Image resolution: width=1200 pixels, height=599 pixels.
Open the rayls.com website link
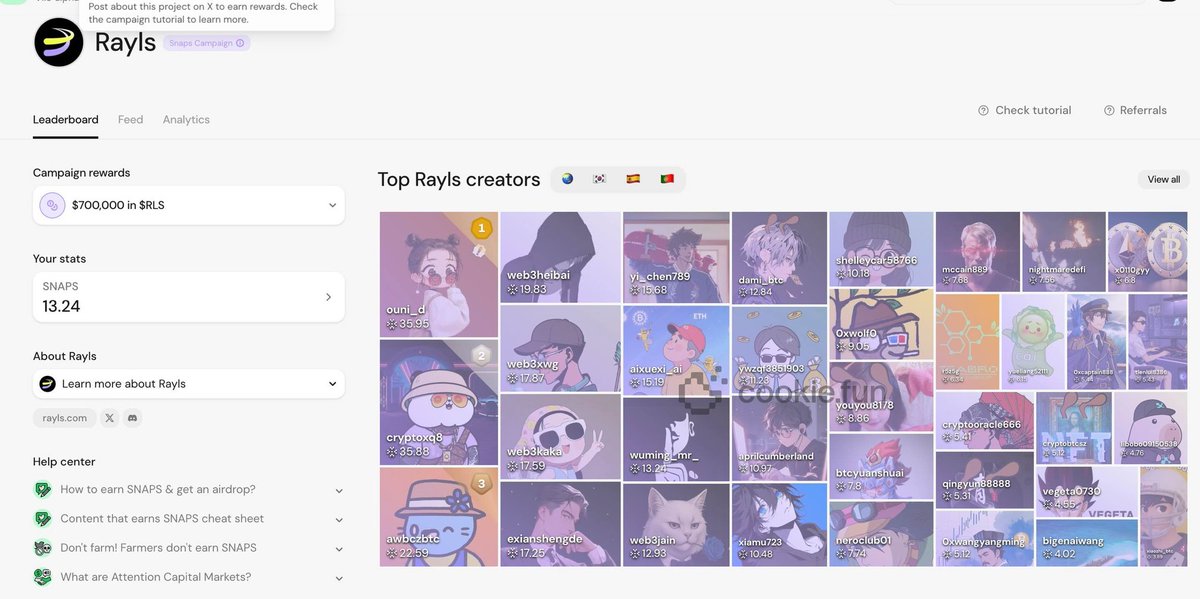(64, 418)
